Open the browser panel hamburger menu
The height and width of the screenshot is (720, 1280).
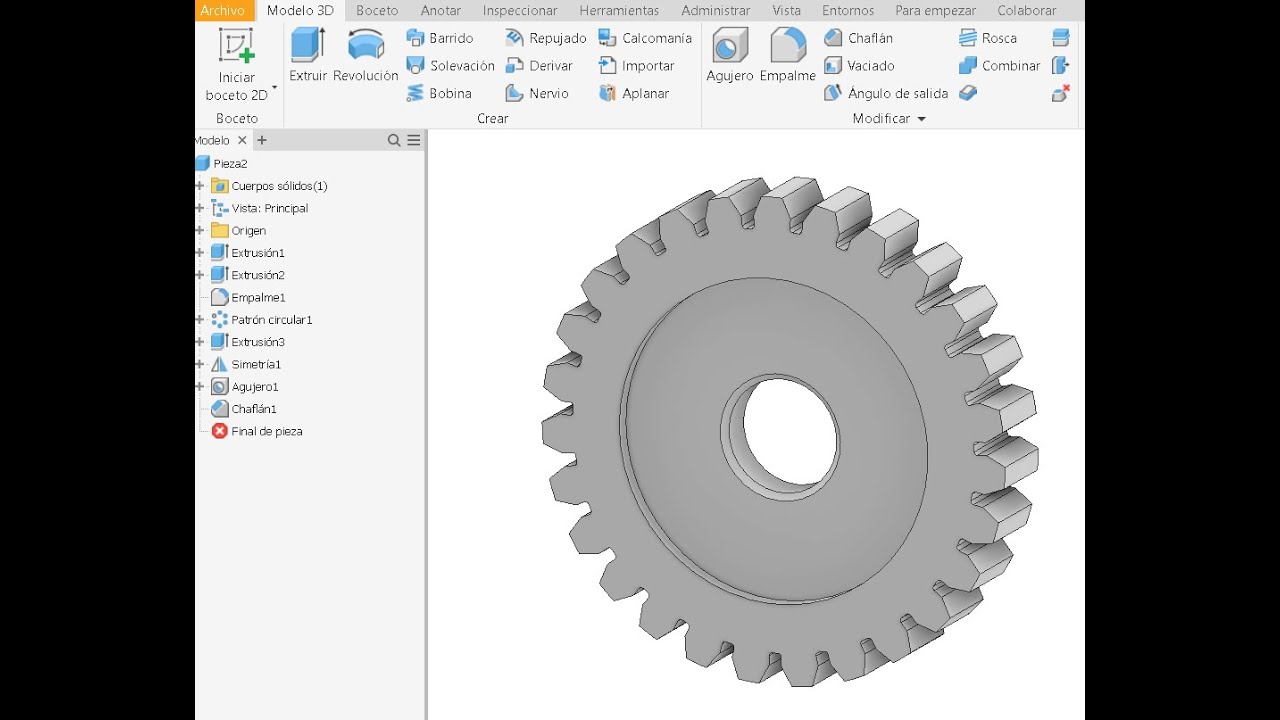(414, 141)
